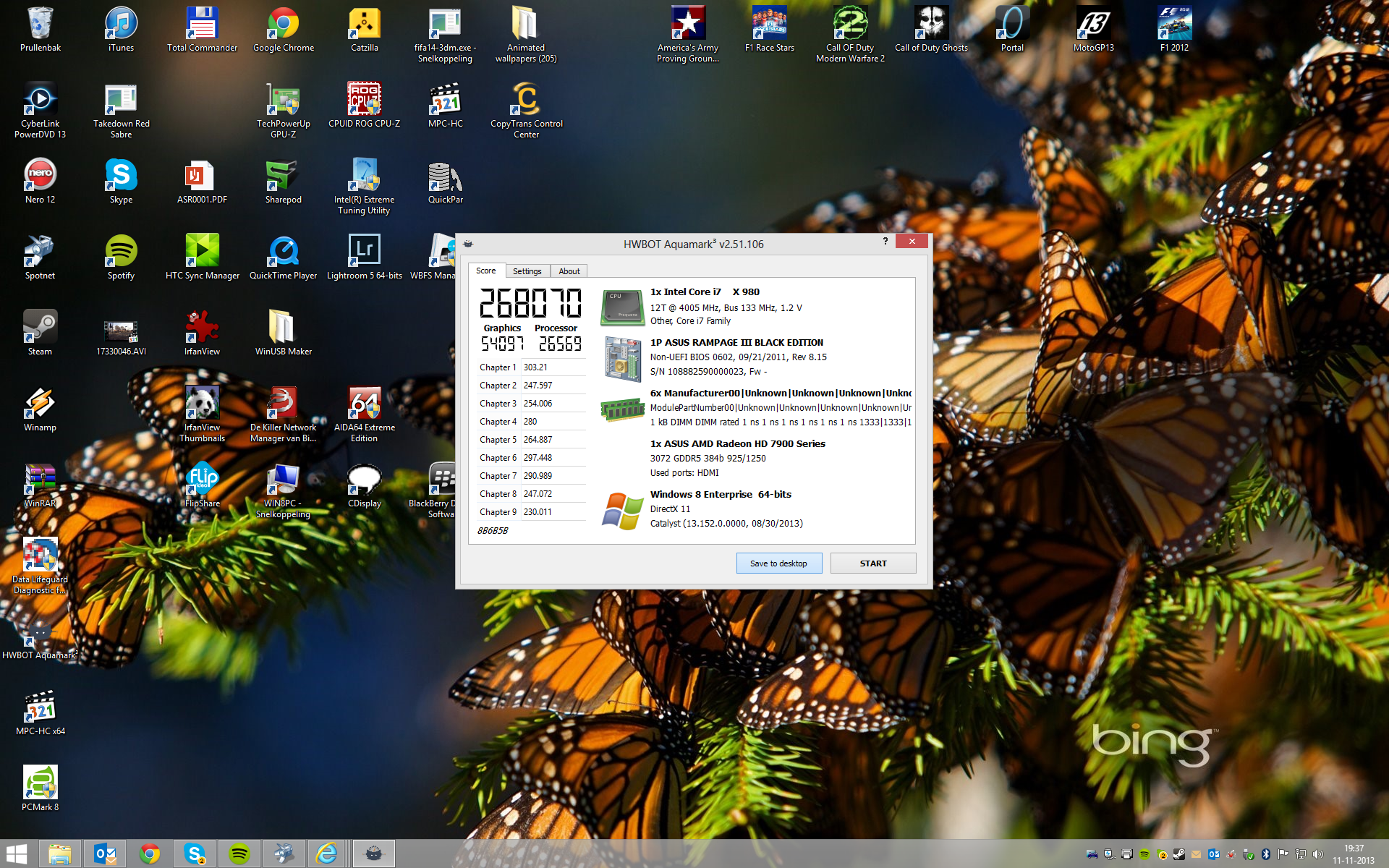Click the Chapter 4 score value 280

pos(530,422)
